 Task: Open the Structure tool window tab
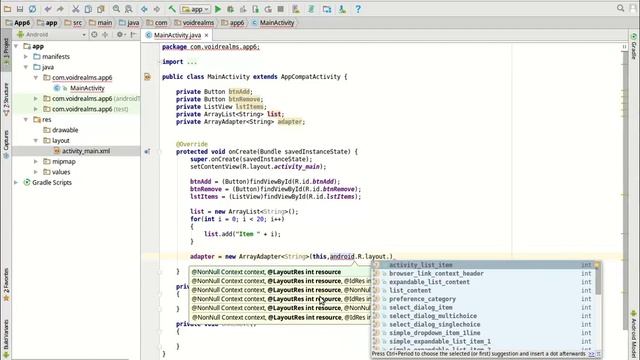point(6,99)
